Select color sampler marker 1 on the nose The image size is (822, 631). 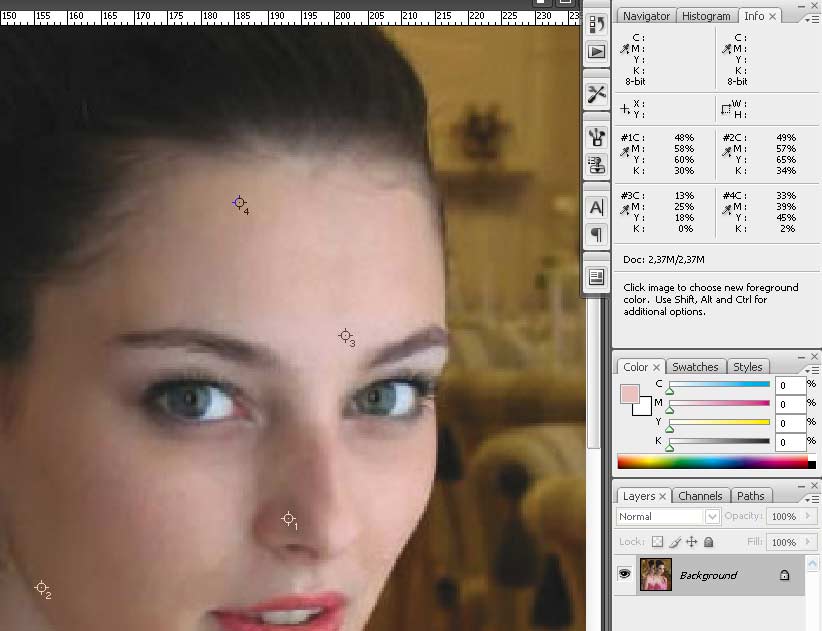(288, 518)
